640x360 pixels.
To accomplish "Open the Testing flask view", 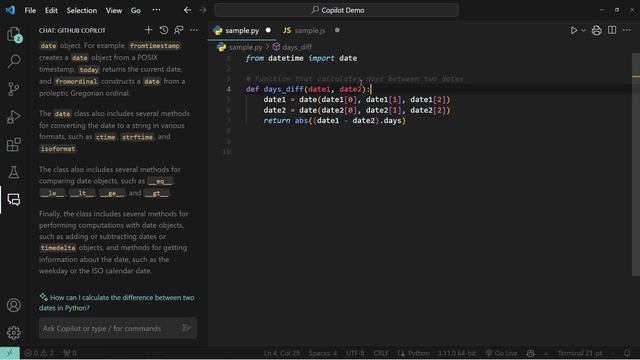I will point(14,172).
